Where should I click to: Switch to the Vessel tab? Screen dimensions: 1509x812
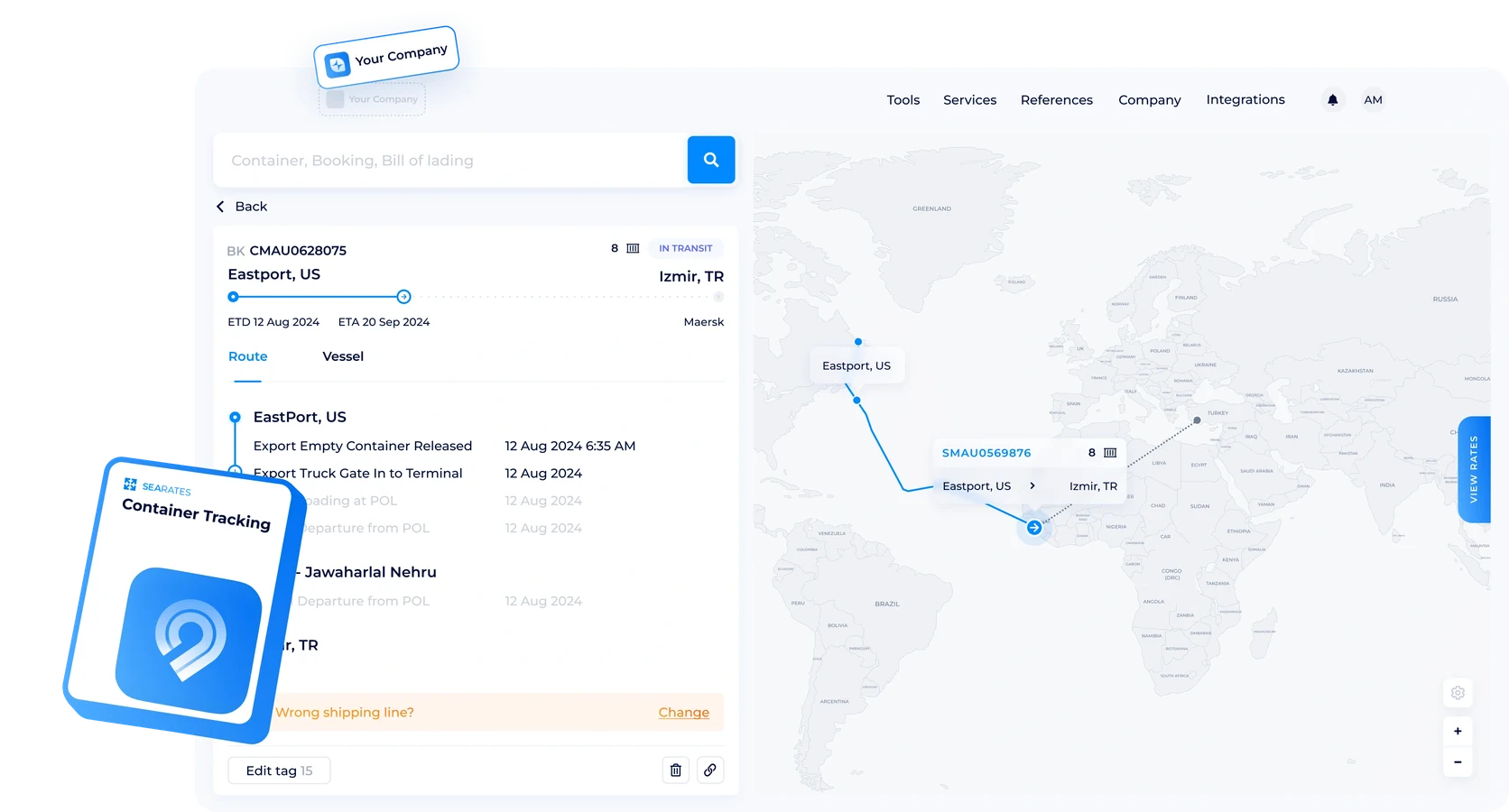tap(343, 356)
